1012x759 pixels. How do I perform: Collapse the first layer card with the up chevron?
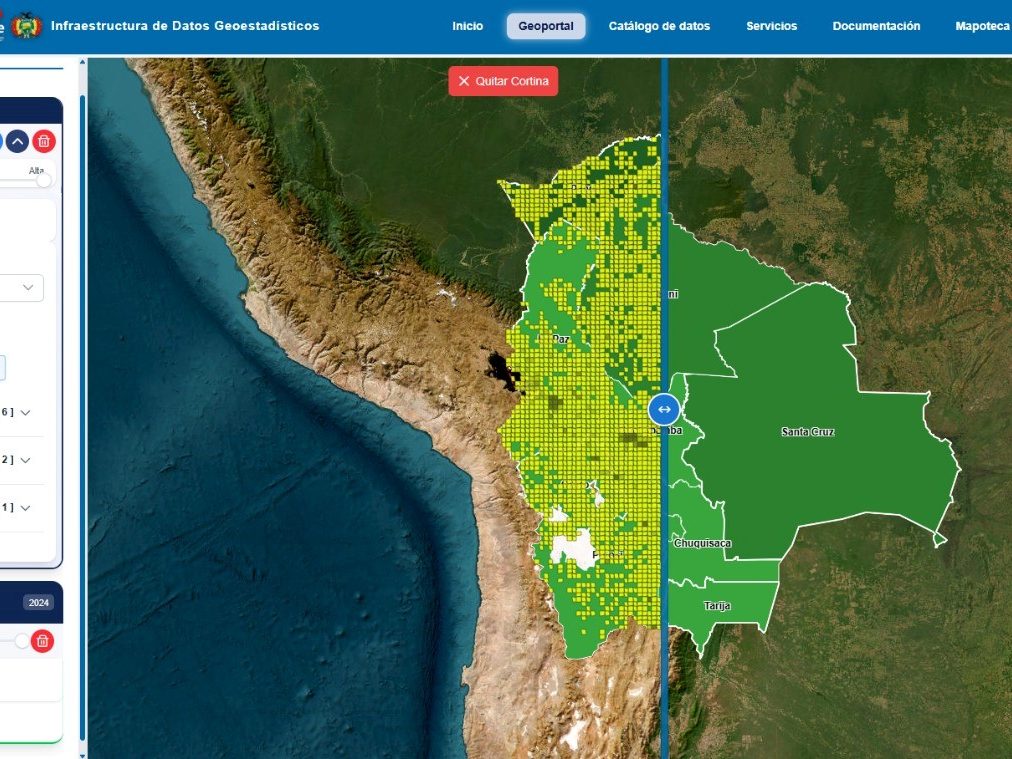click(x=18, y=141)
